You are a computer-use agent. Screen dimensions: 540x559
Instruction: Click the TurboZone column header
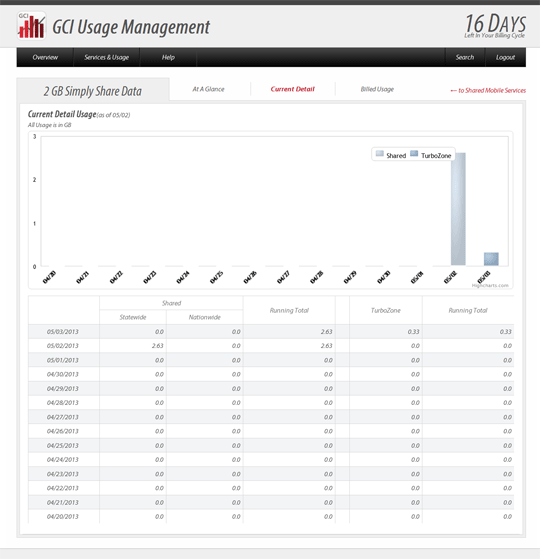click(x=386, y=310)
